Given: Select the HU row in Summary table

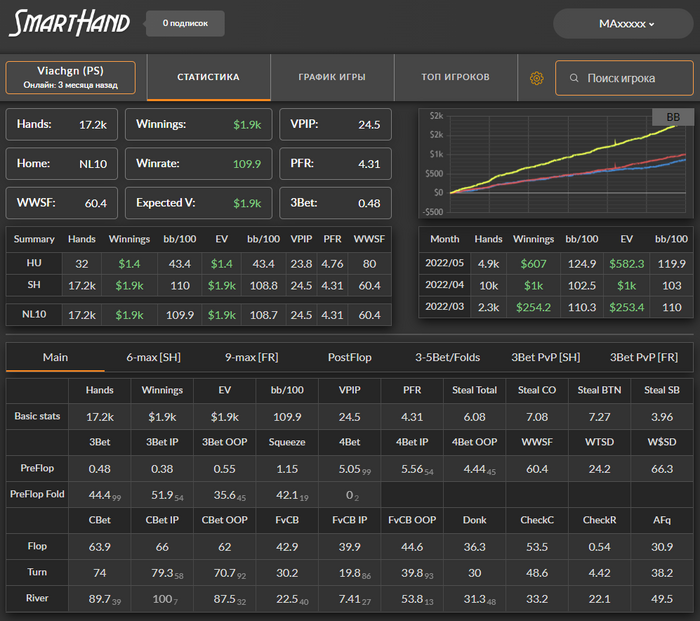Looking at the screenshot, I should (x=199, y=263).
